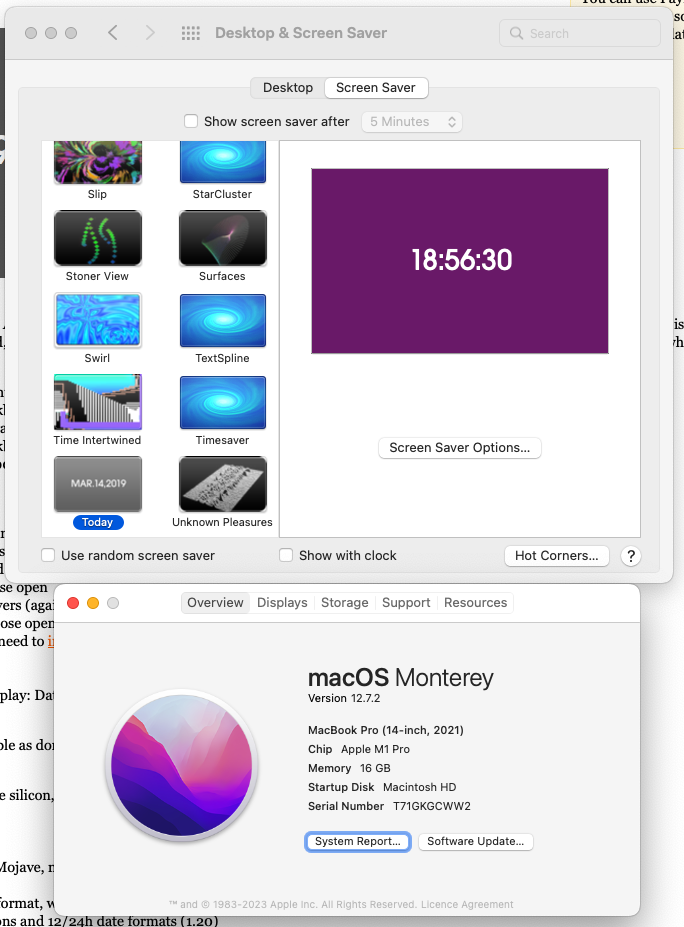Click Version 12.7.2 text

344,698
